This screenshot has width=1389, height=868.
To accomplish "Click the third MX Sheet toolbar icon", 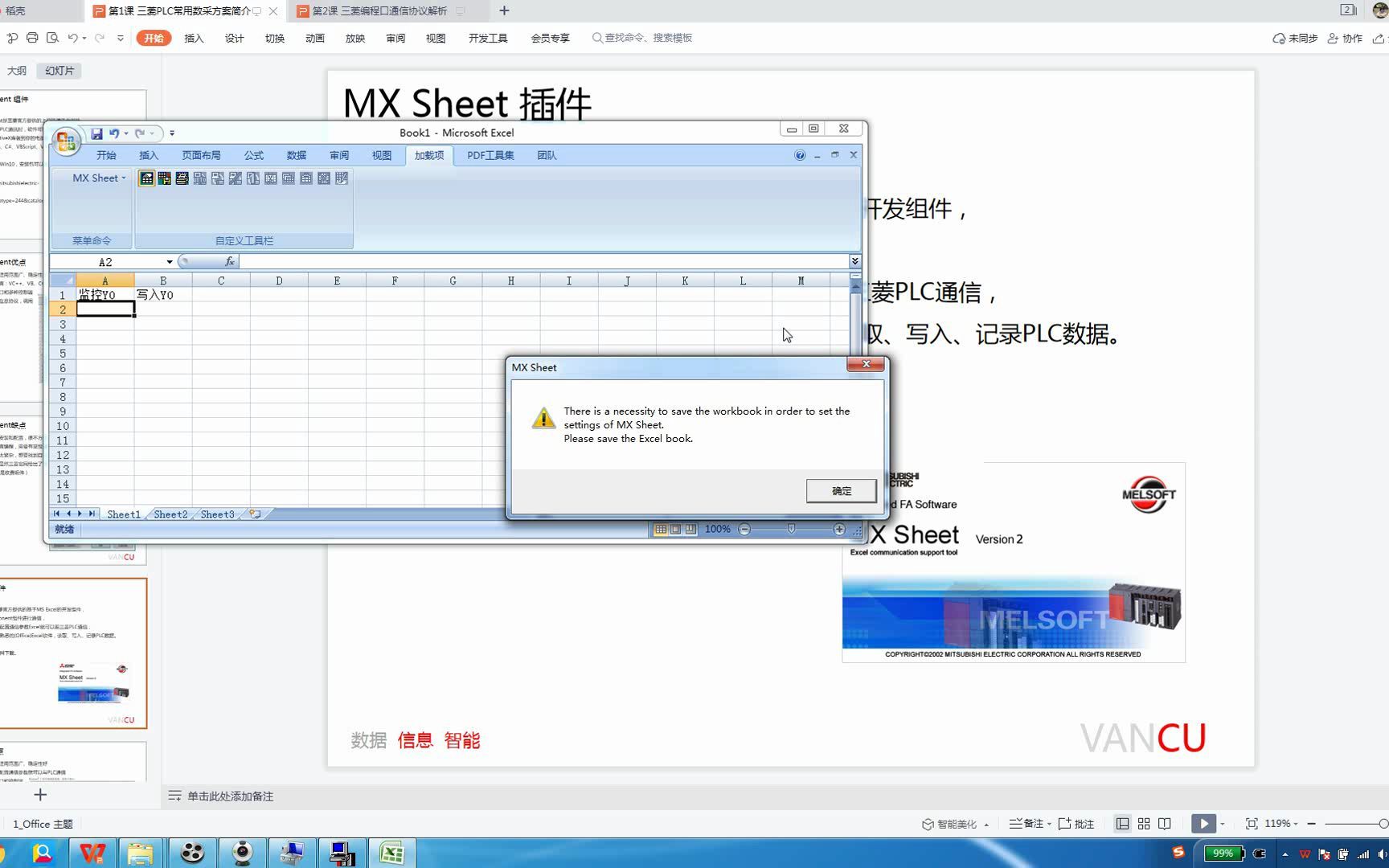I will pyautogui.click(x=182, y=178).
